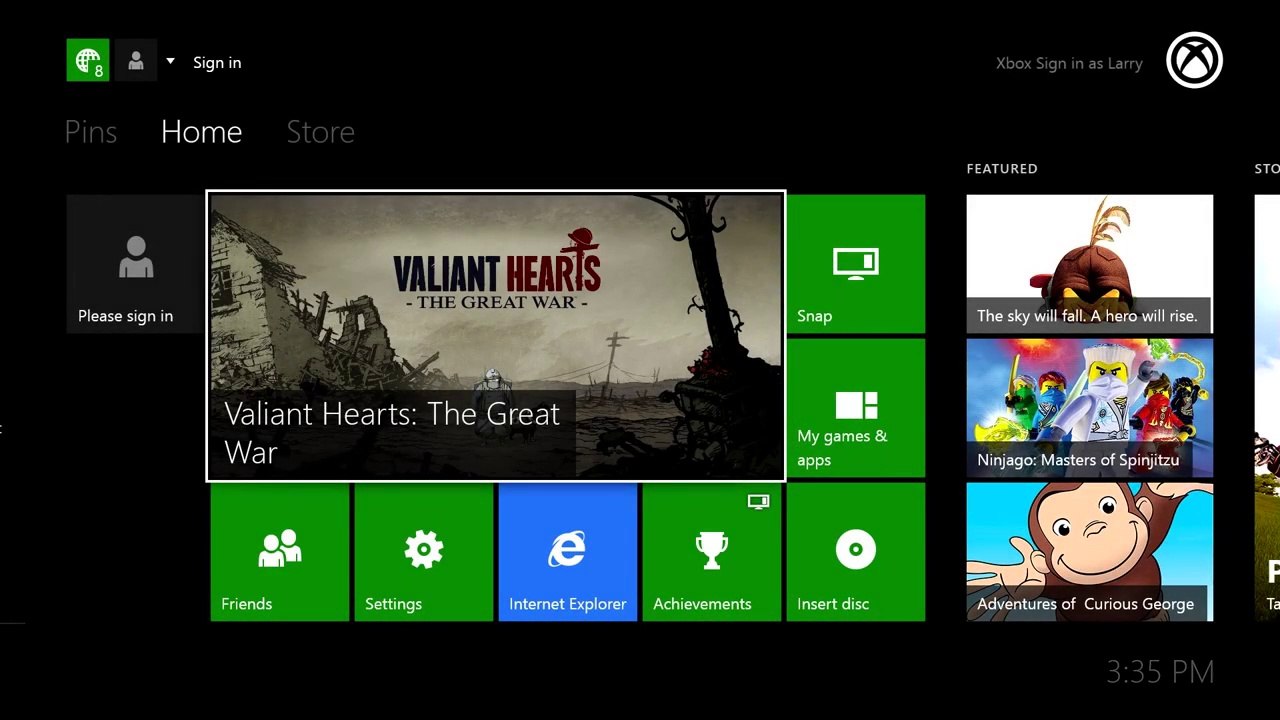Image resolution: width=1280 pixels, height=720 pixels.
Task: Switch to the Store tab
Action: click(x=320, y=132)
